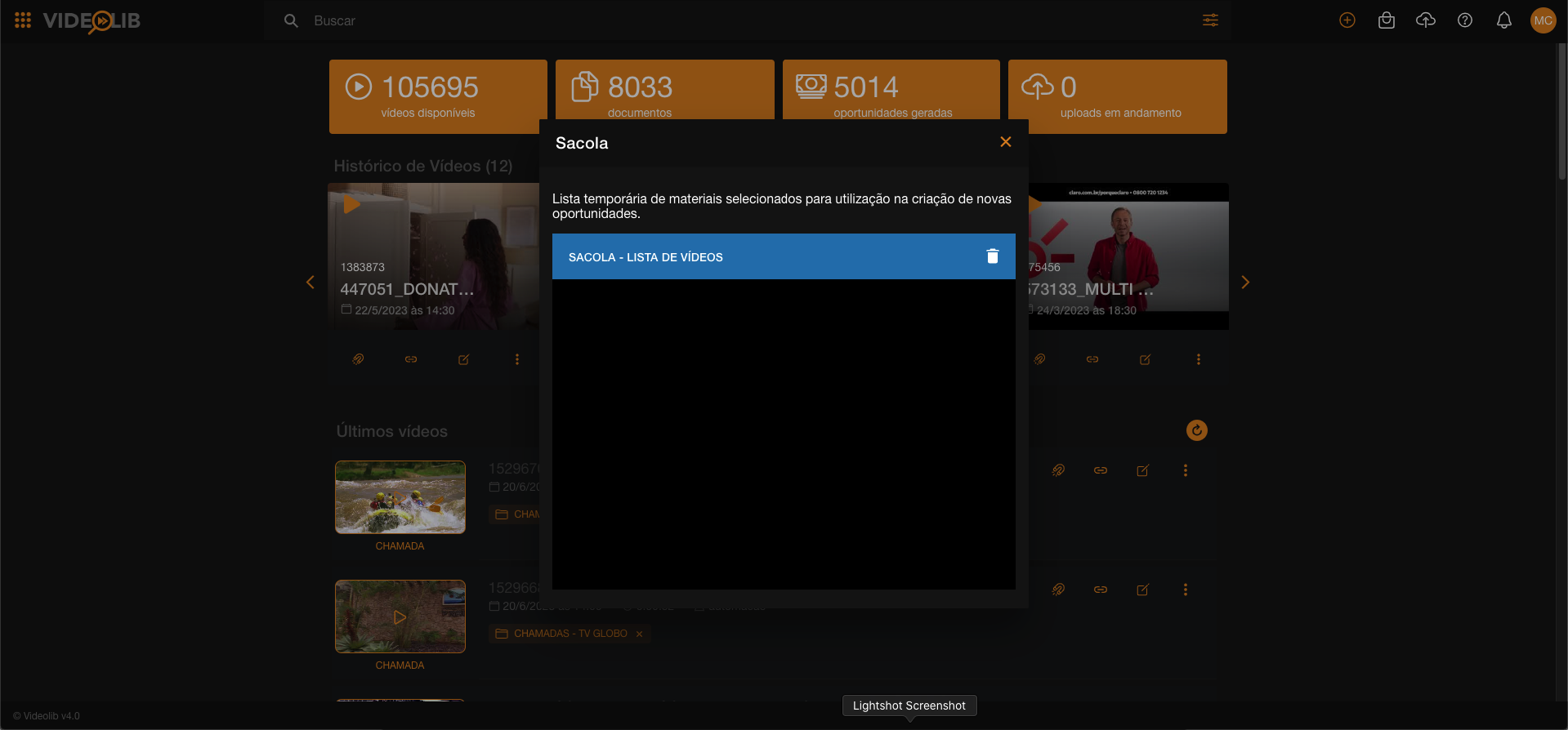Click the search magnifier icon

(291, 20)
